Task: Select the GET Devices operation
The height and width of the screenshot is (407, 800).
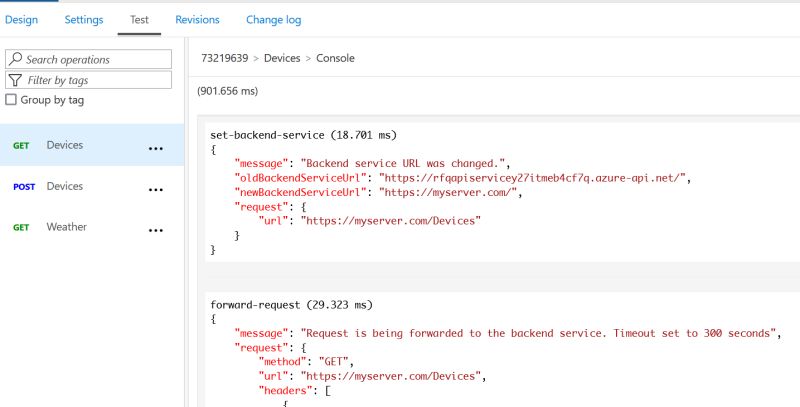Action: coord(92,145)
